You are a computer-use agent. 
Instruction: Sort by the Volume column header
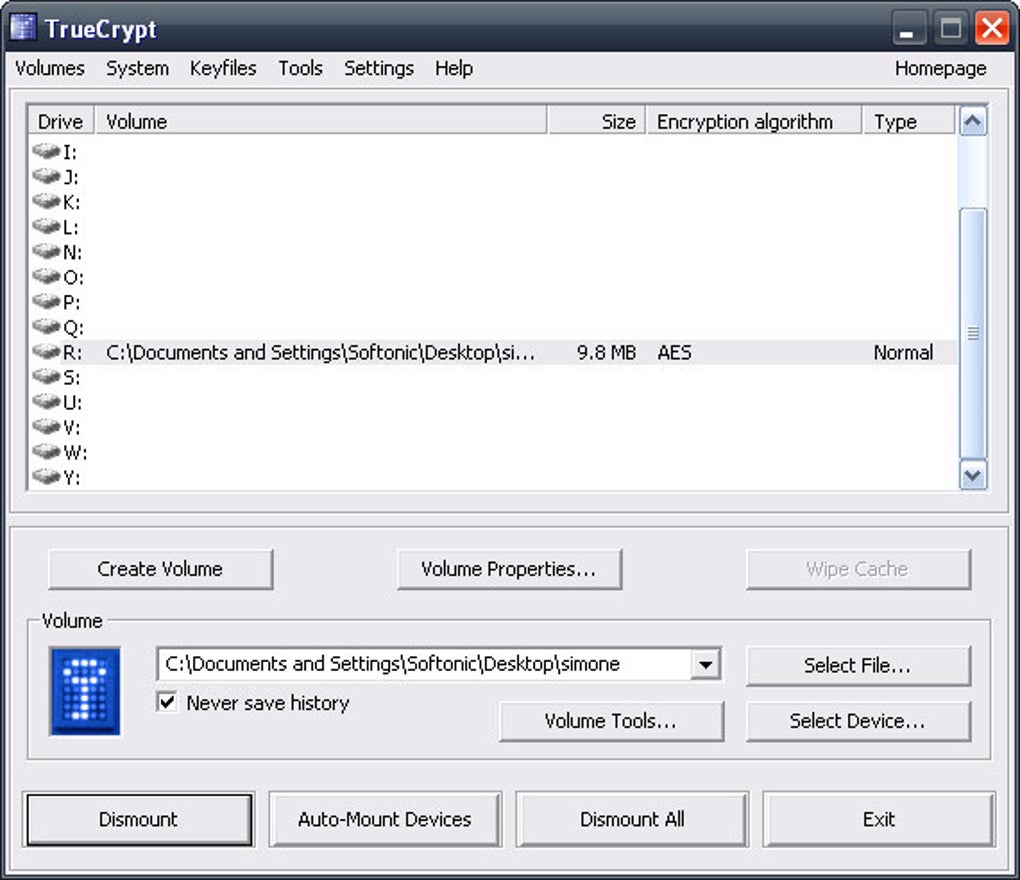pos(321,122)
